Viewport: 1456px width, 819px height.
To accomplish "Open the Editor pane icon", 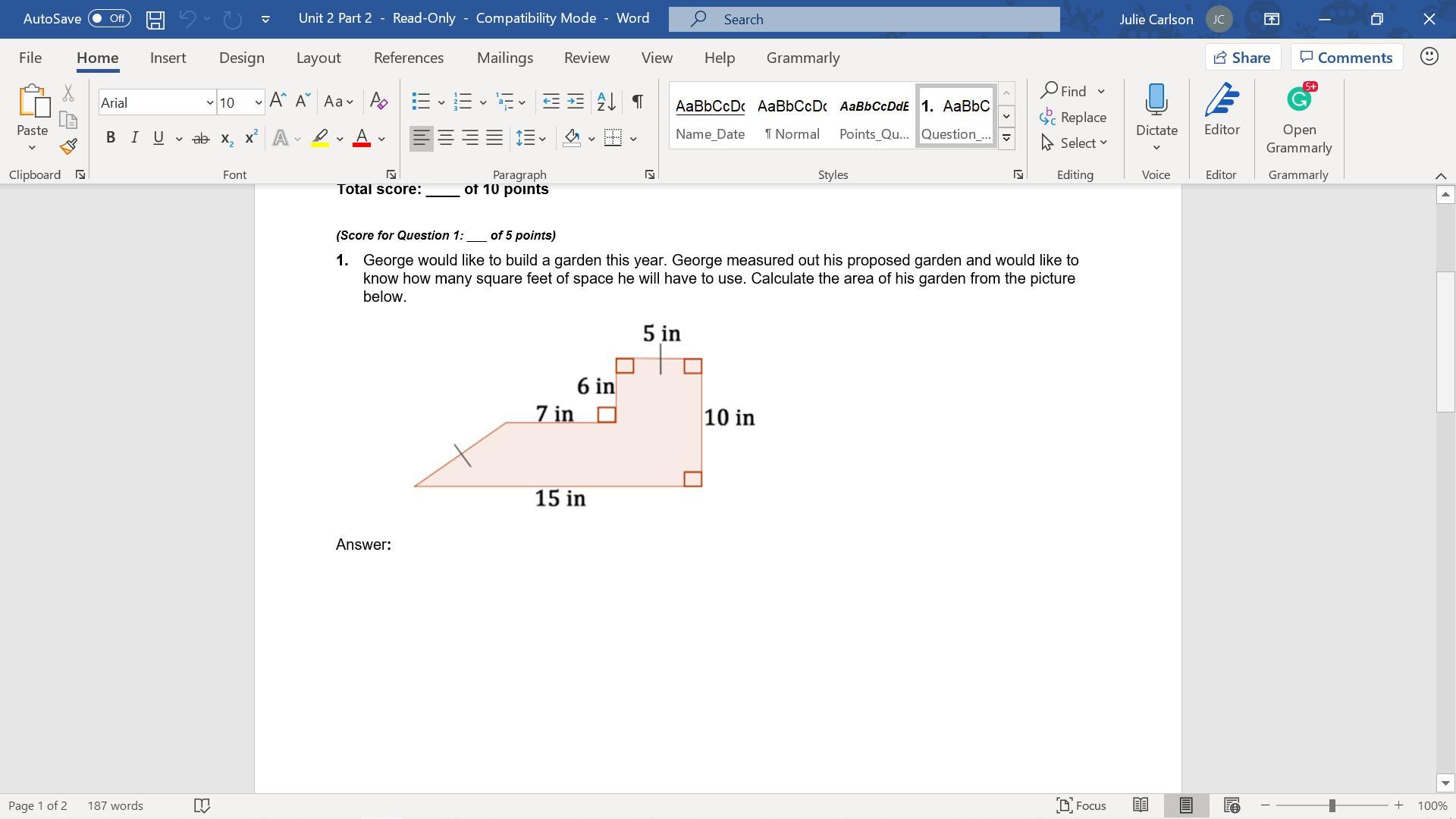I will pos(1222,111).
